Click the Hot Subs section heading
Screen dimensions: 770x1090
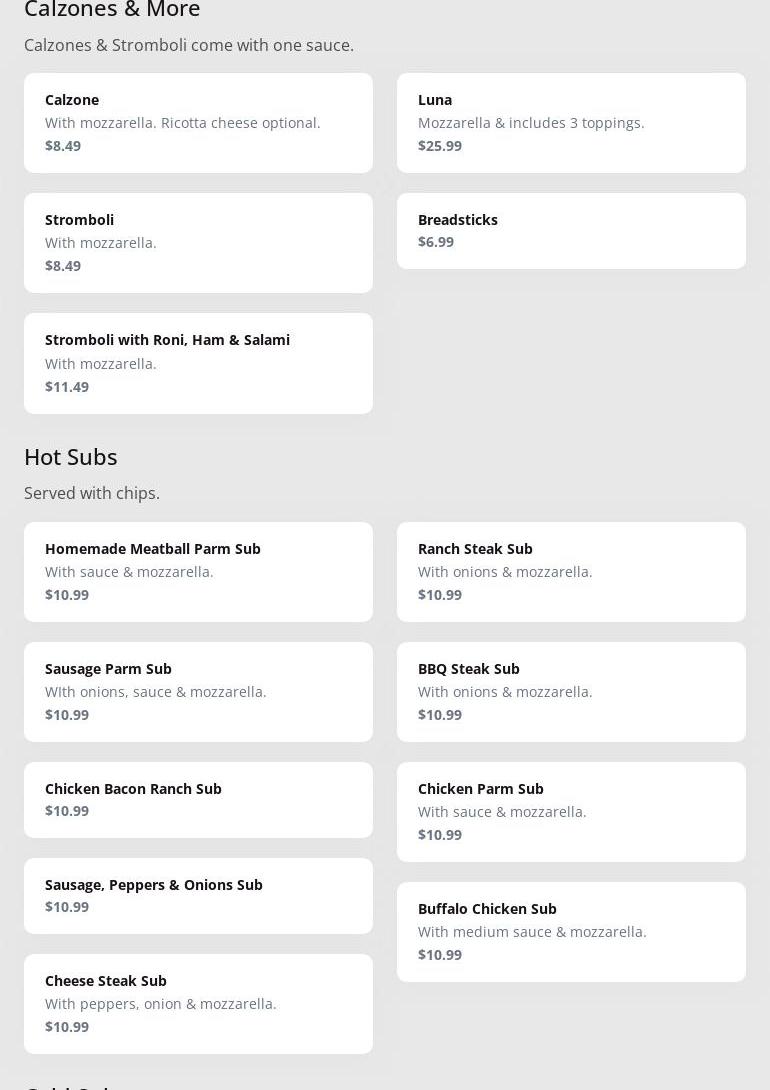[71, 457]
